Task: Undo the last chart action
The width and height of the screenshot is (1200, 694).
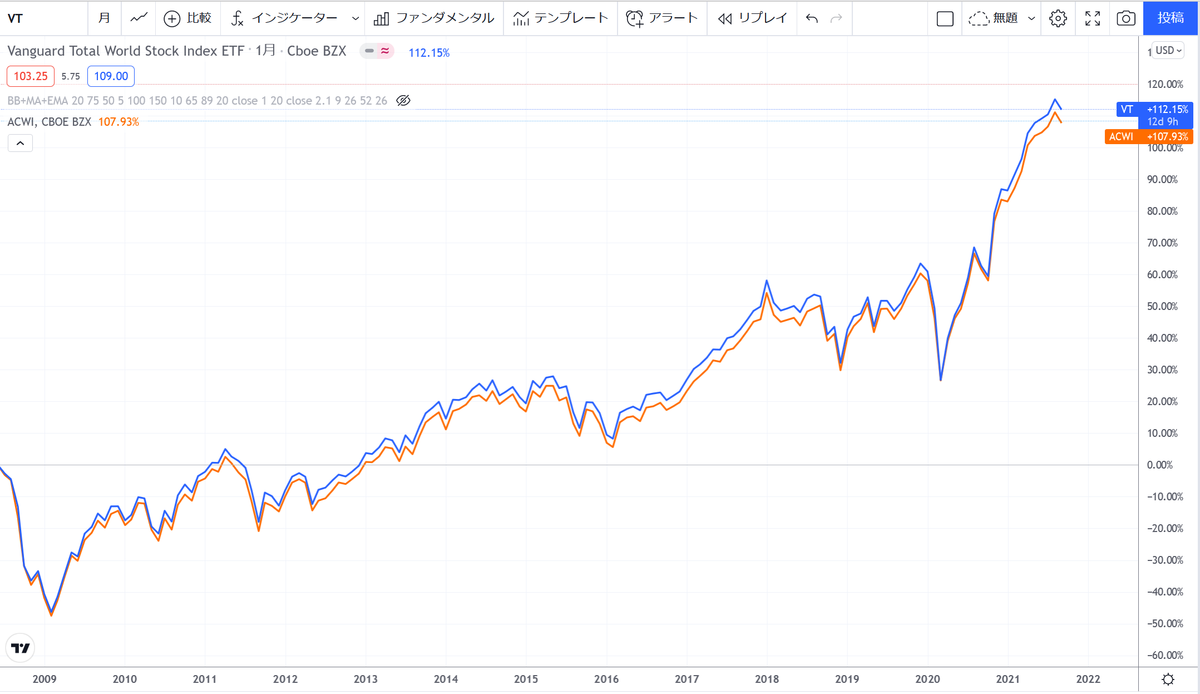Action: [x=811, y=18]
